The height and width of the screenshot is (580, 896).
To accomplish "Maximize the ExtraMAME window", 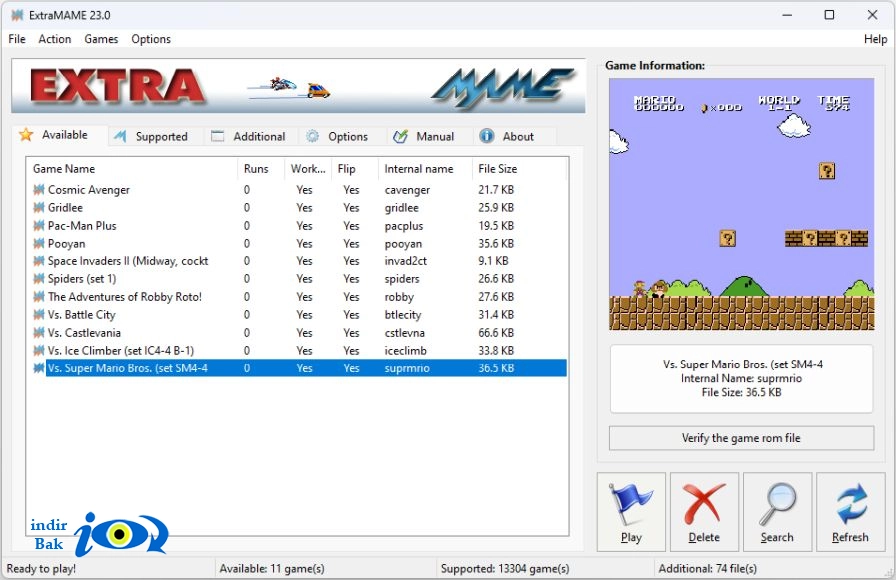I will pos(829,15).
